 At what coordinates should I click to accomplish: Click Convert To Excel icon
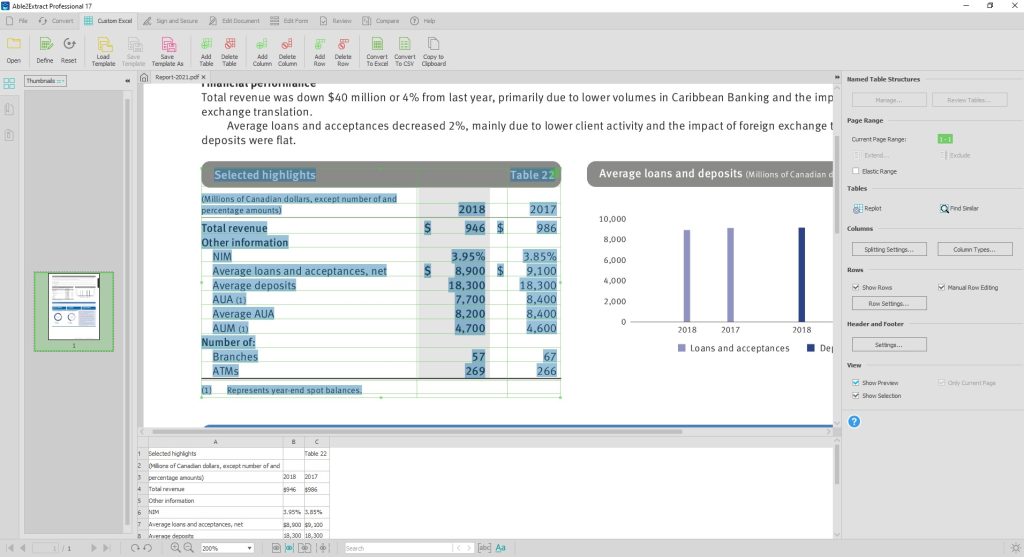click(x=377, y=45)
